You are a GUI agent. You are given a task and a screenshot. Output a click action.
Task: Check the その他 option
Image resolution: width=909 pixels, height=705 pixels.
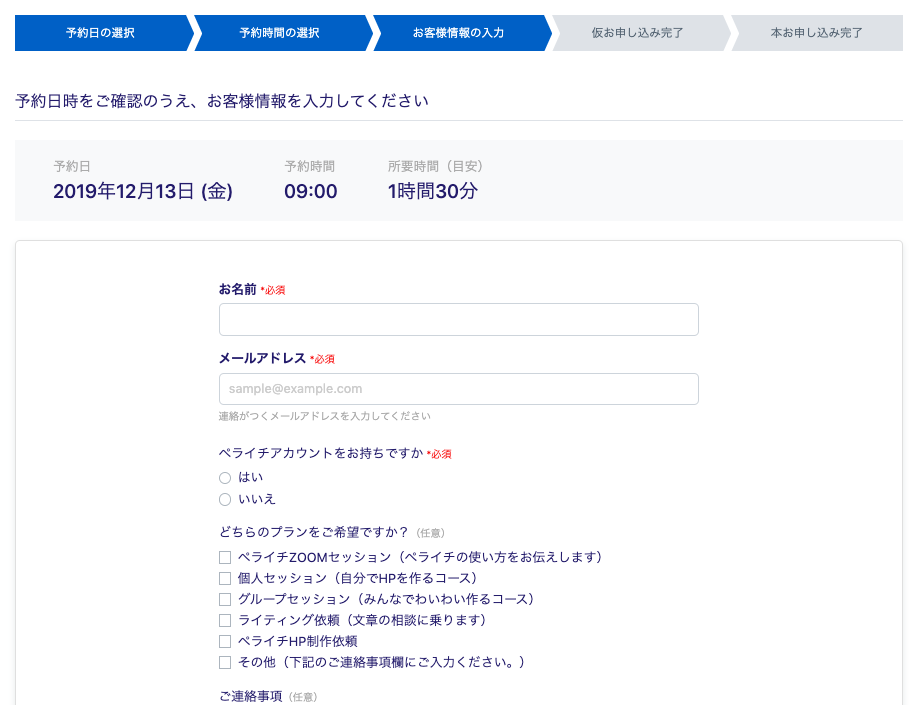(x=225, y=662)
